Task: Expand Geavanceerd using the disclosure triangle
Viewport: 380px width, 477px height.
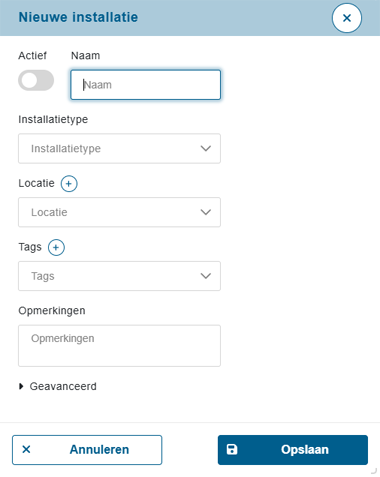Action: click(21, 386)
